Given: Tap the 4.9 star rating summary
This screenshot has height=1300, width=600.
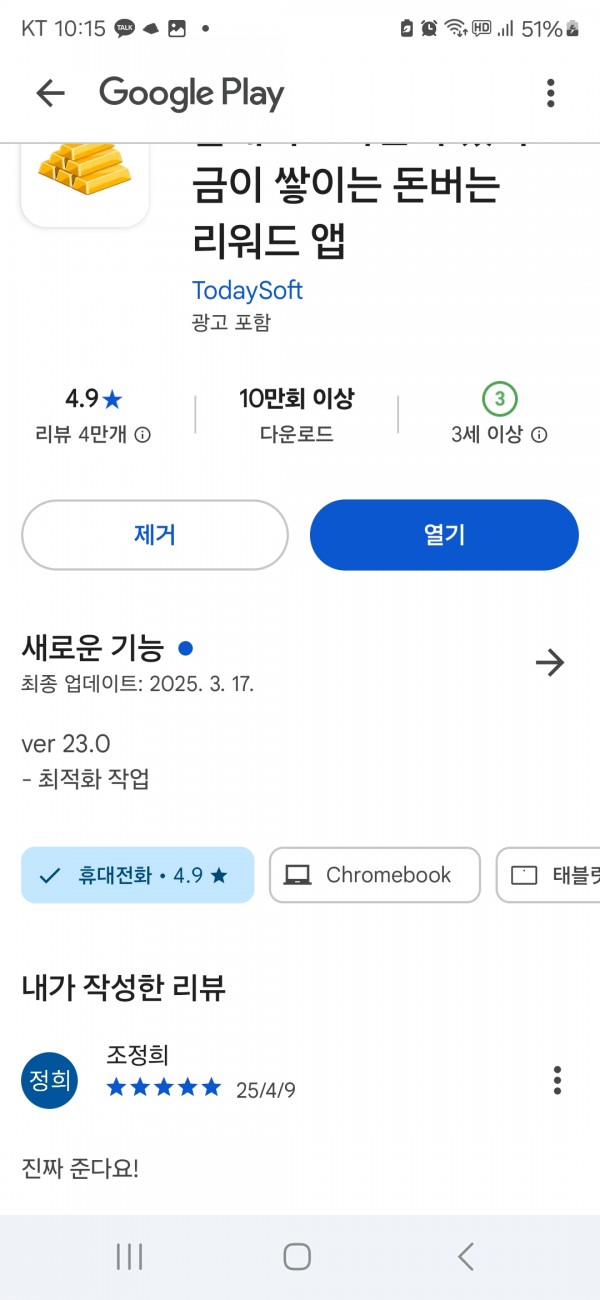Looking at the screenshot, I should pos(94,399).
